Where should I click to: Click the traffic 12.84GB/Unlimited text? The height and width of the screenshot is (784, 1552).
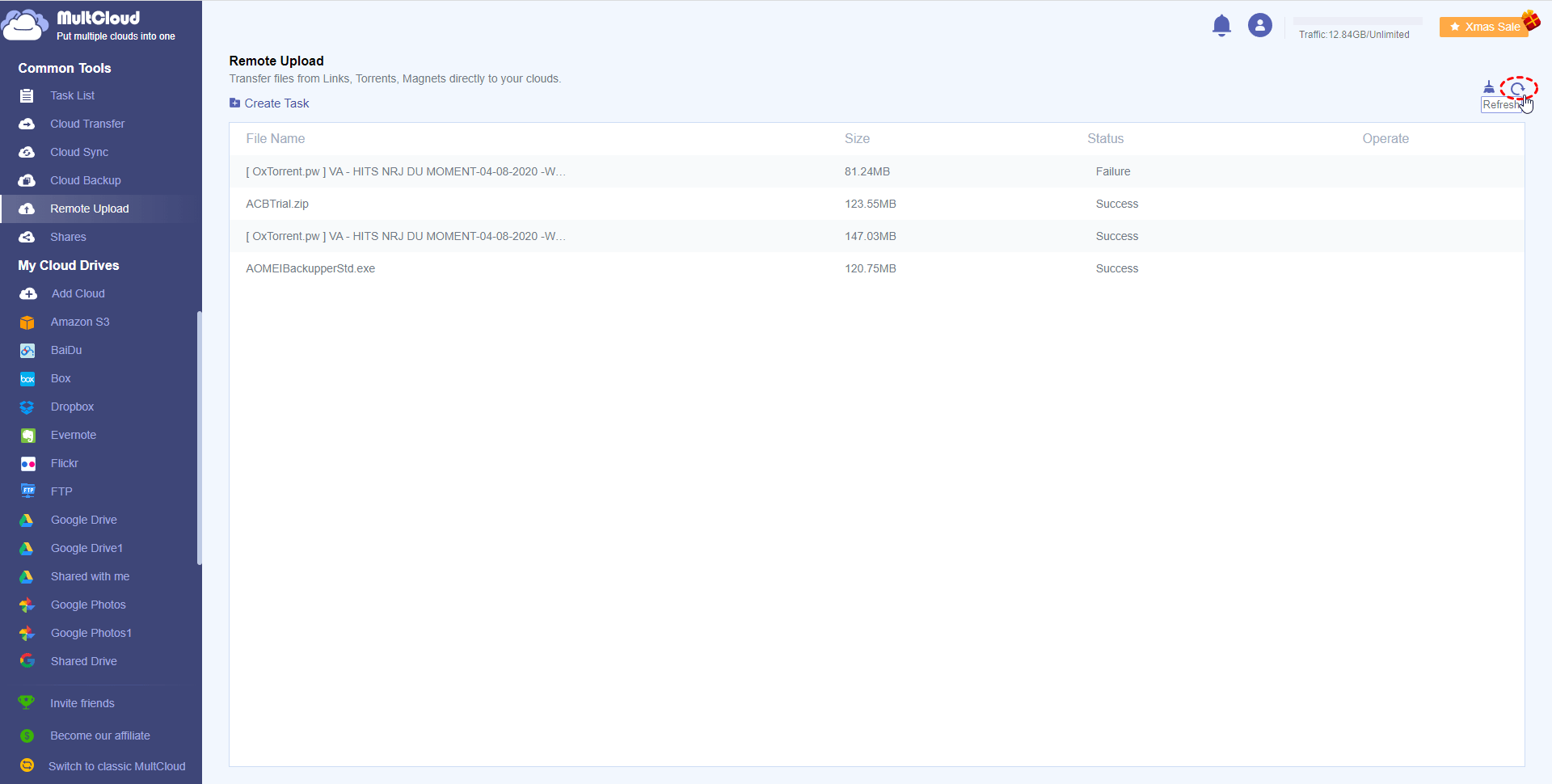(x=1354, y=35)
